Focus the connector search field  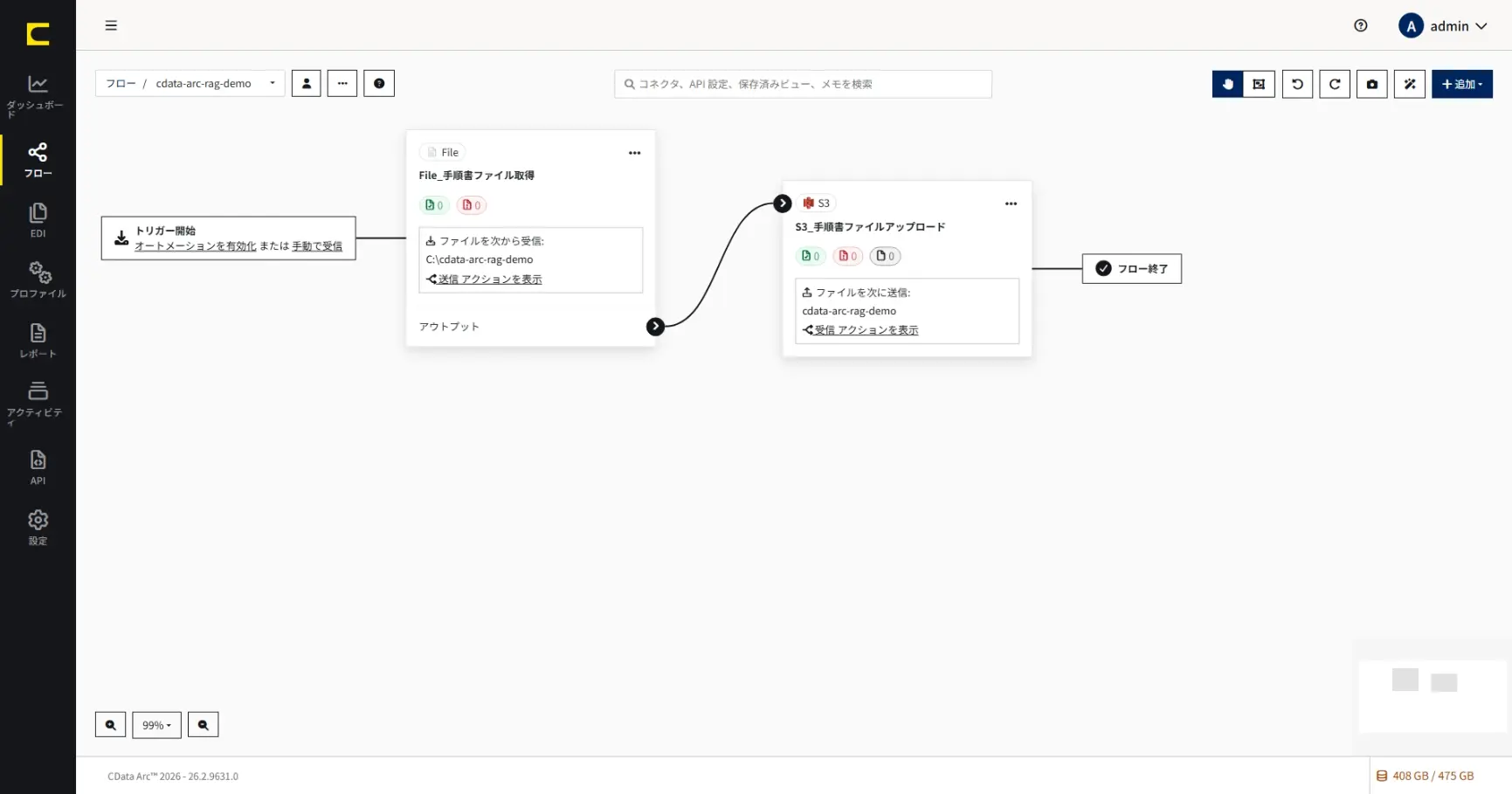[803, 84]
